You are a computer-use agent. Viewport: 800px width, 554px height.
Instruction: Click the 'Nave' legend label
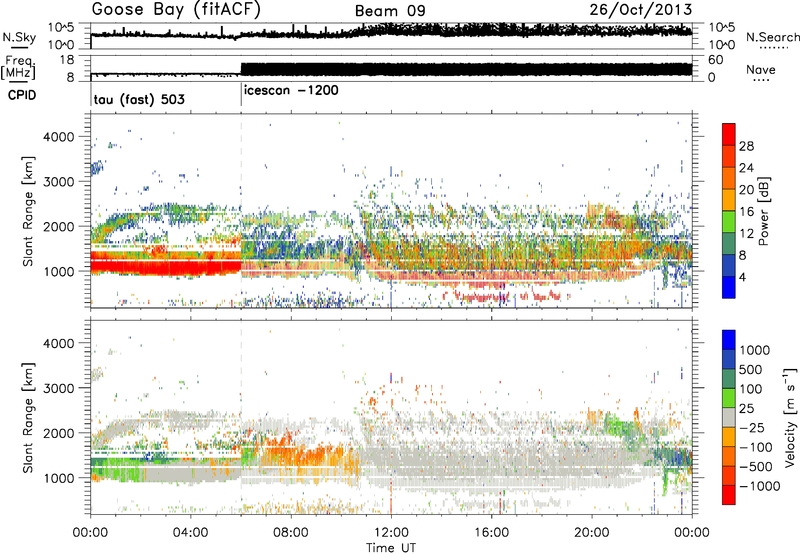point(761,70)
